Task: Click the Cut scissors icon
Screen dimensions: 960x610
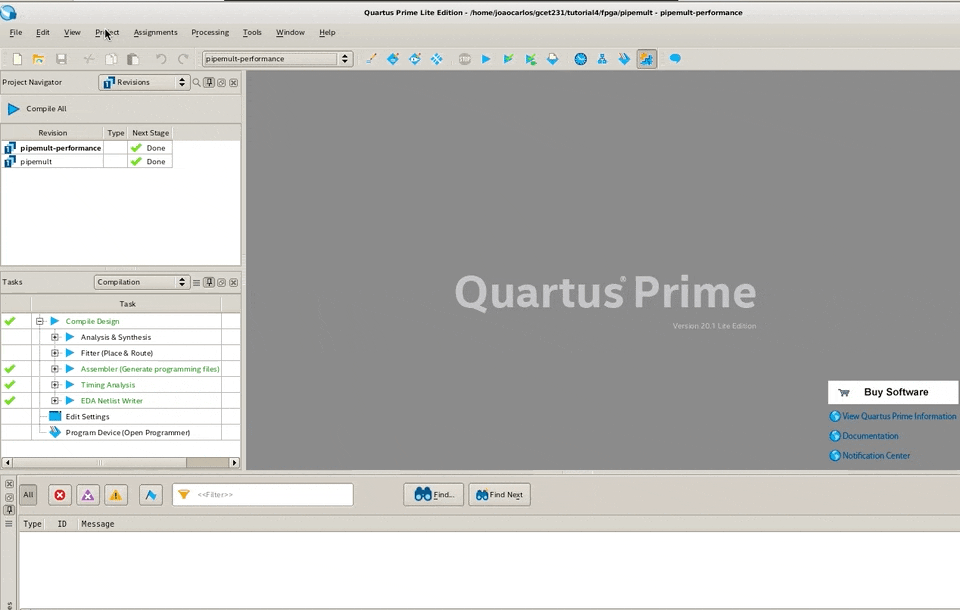Action: [89, 59]
